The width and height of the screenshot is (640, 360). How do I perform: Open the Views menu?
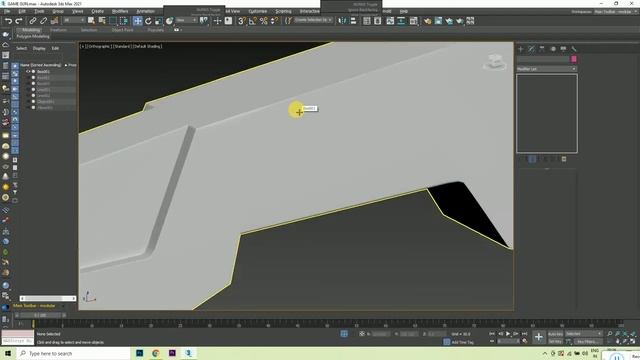point(78,11)
